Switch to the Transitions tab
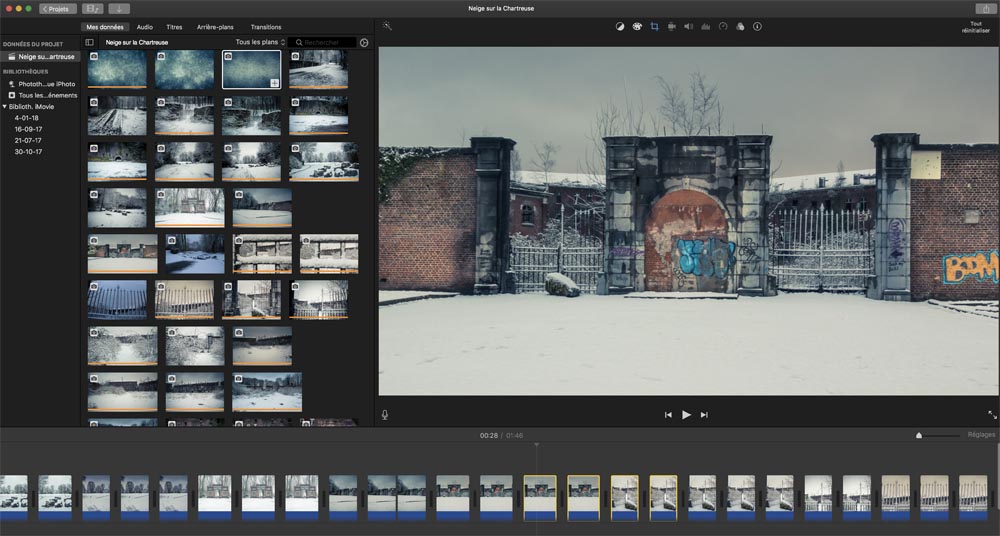 coord(266,27)
